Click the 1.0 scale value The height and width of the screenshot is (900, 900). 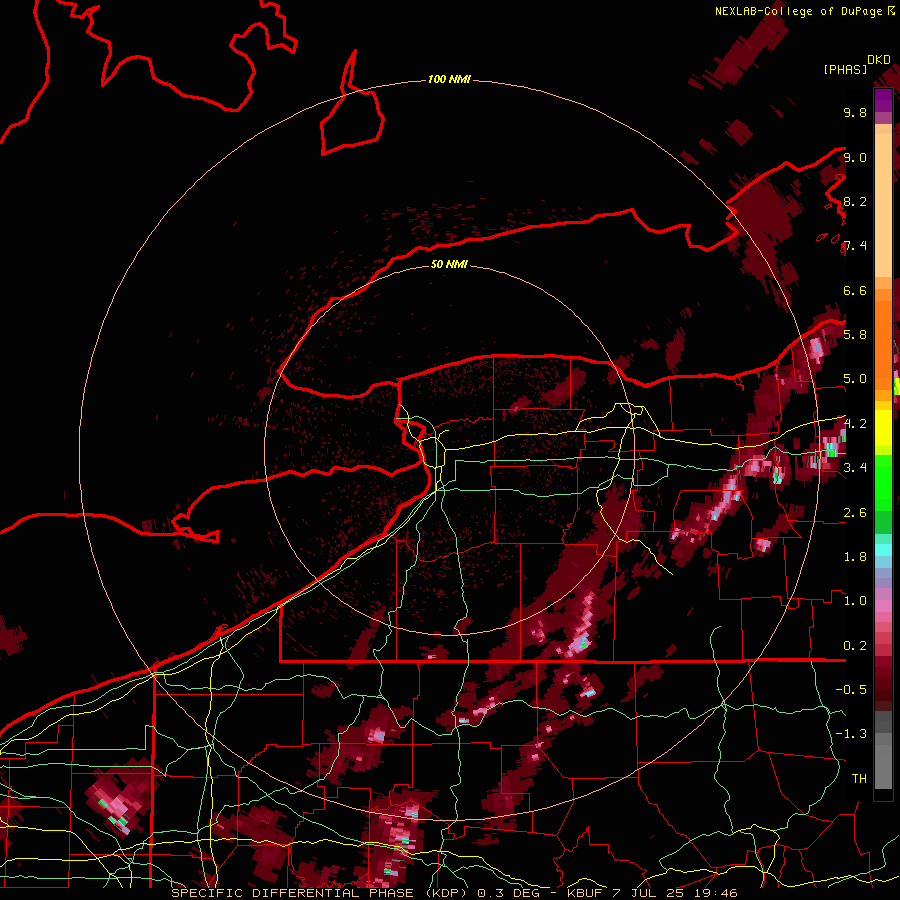pyautogui.click(x=855, y=601)
